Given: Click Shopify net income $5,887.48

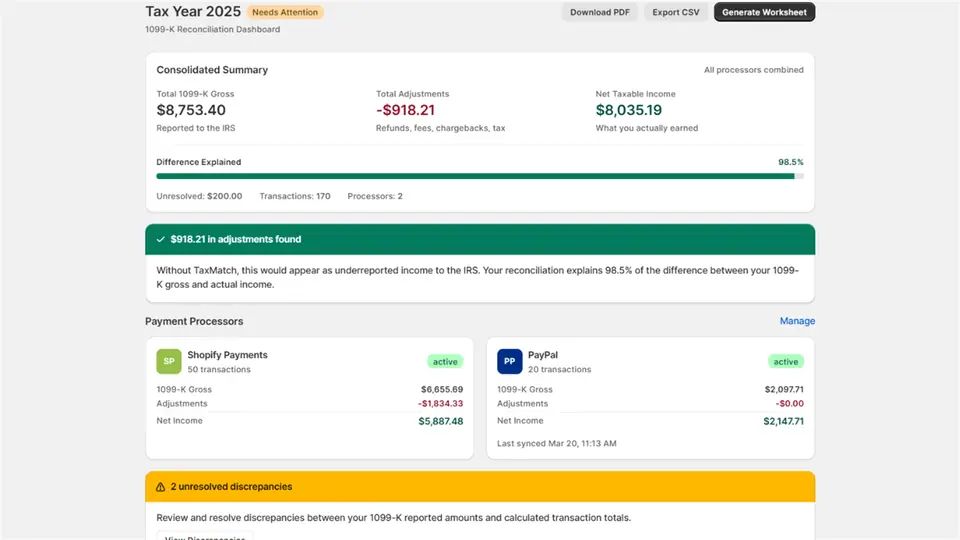Looking at the screenshot, I should point(440,421).
